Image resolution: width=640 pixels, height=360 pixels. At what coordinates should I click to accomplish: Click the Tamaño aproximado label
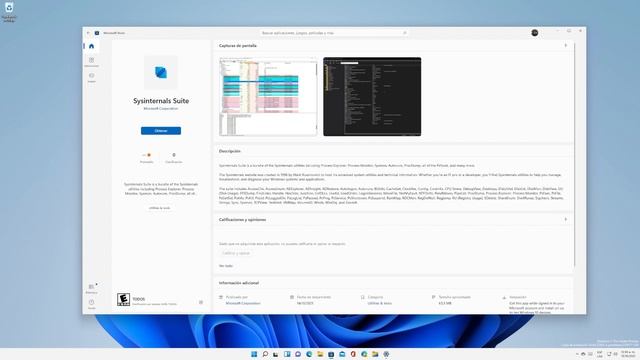pyautogui.click(x=454, y=297)
